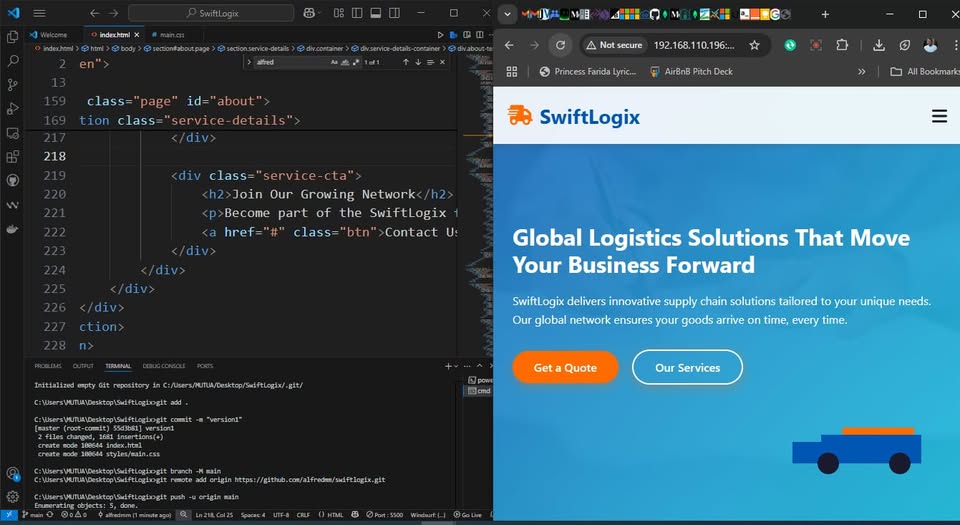Open the Customize Layout control in VS Code
This screenshot has width=960, height=525.
tap(339, 13)
